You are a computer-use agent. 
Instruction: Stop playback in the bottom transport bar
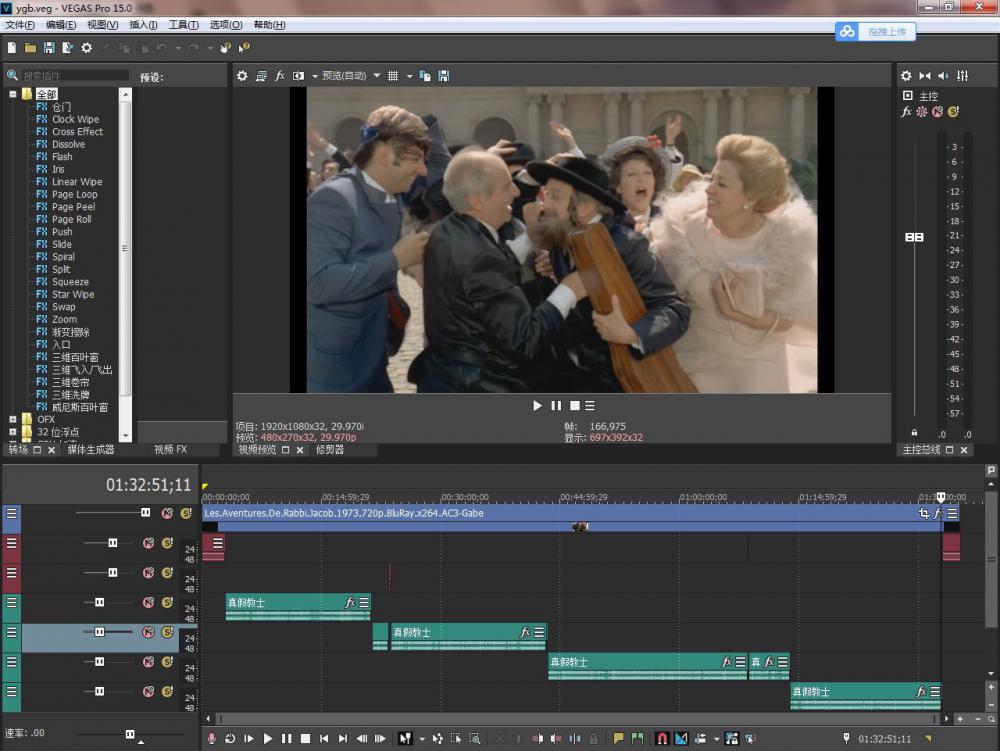pyautogui.click(x=305, y=738)
